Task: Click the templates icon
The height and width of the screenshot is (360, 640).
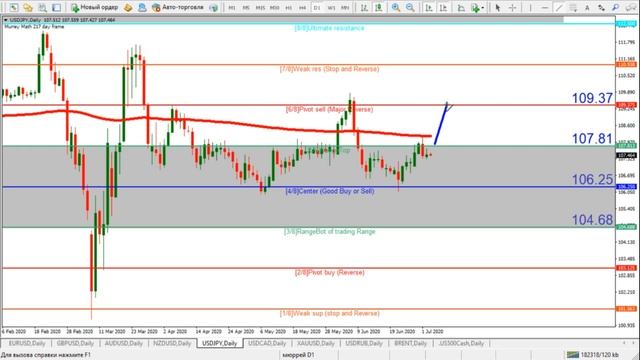Action: [x=475, y=7]
